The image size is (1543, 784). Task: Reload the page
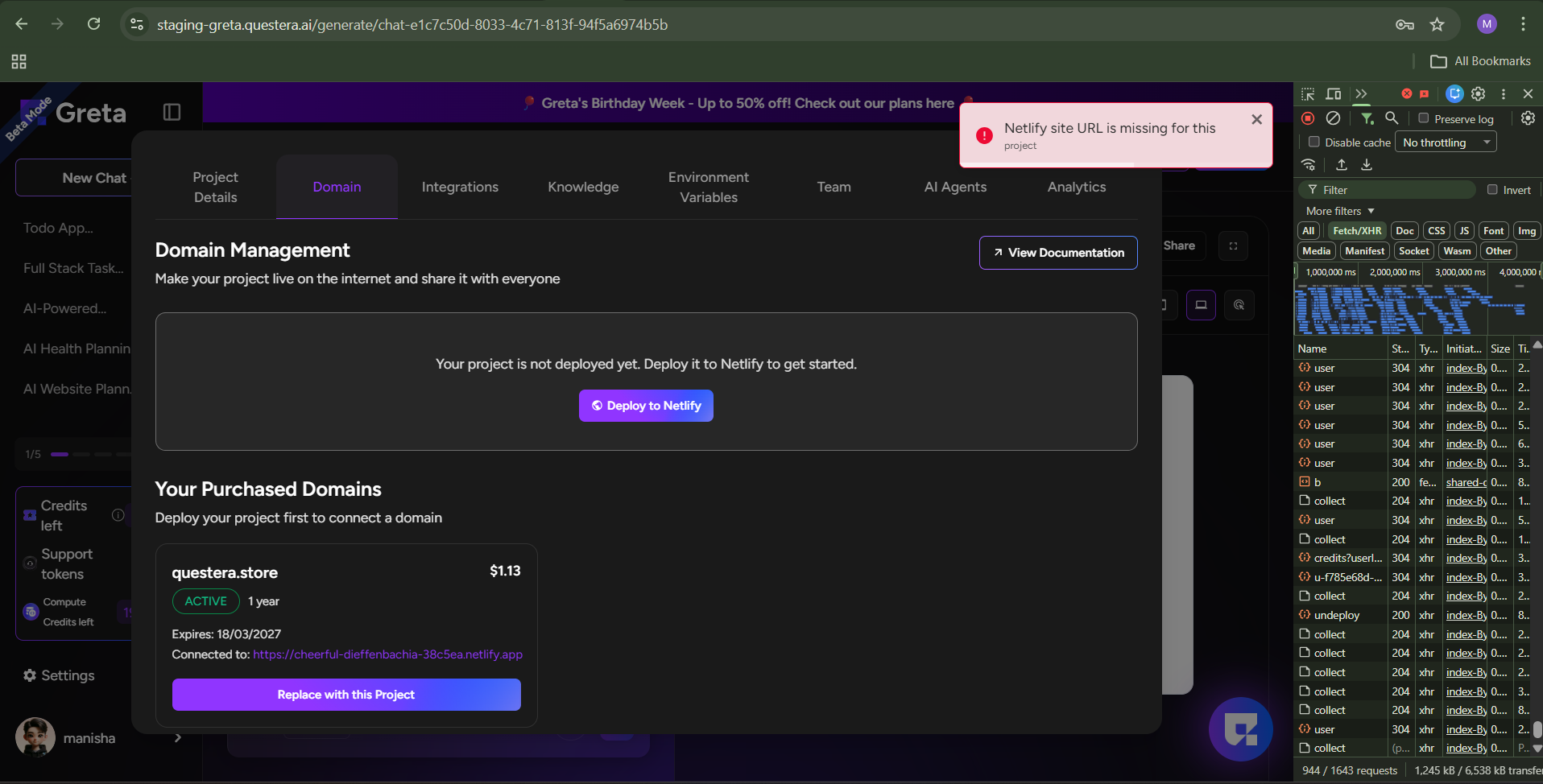coord(94,24)
